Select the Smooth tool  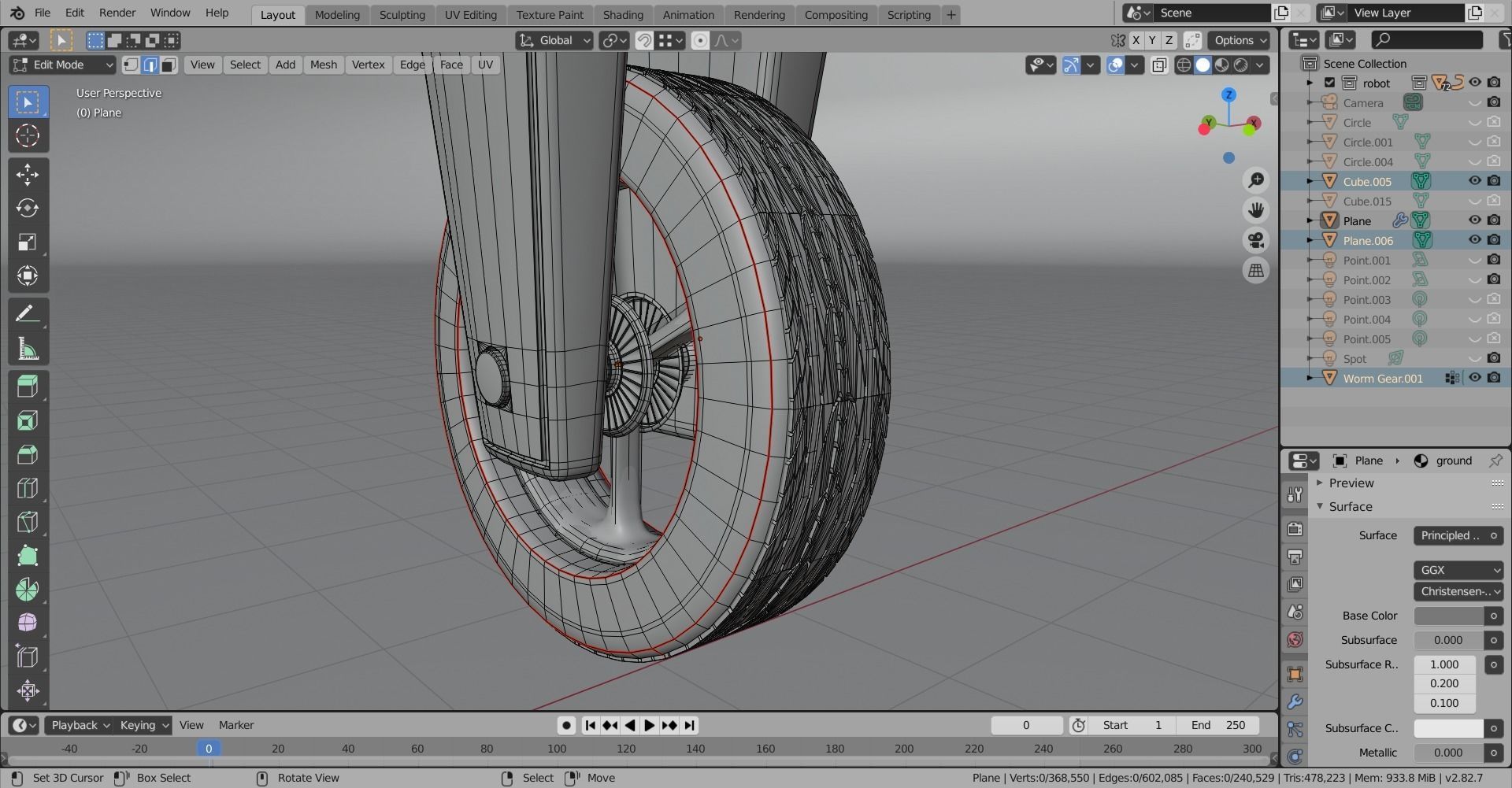pyautogui.click(x=28, y=623)
